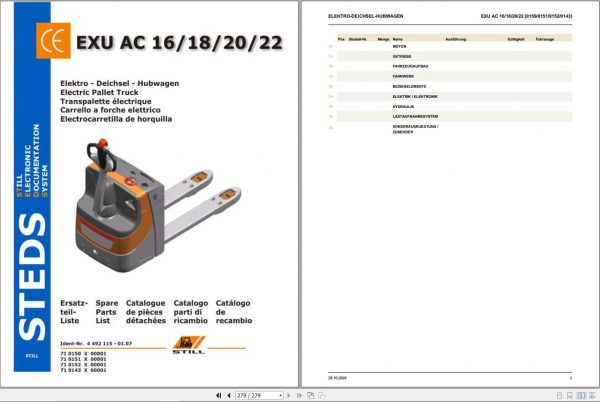This screenshot has width=600, height=402.
Task: Click the Elektro - Deichsel - Hubwagen line
Action: point(120,83)
